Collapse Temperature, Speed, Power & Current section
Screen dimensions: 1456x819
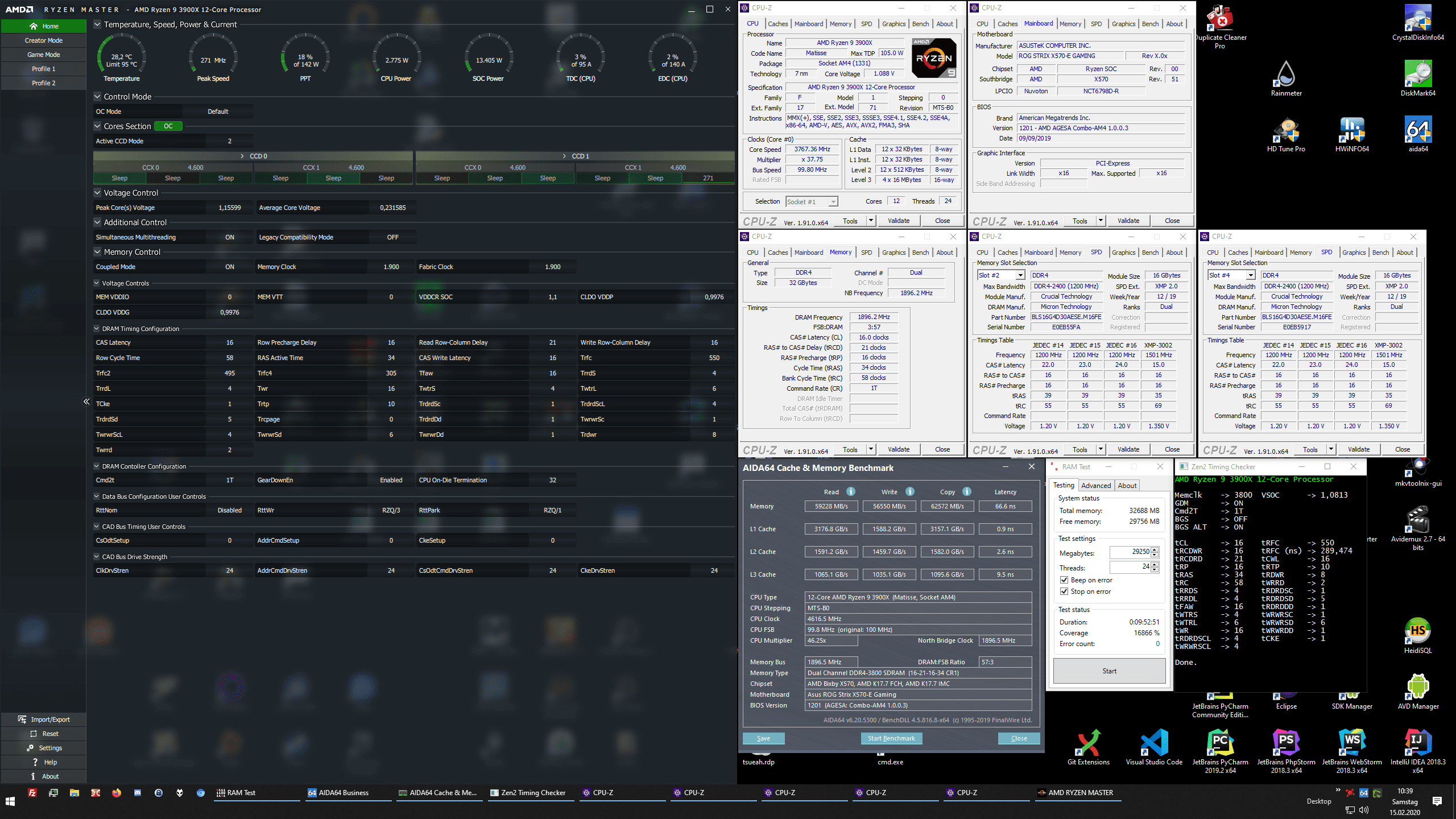[x=97, y=24]
